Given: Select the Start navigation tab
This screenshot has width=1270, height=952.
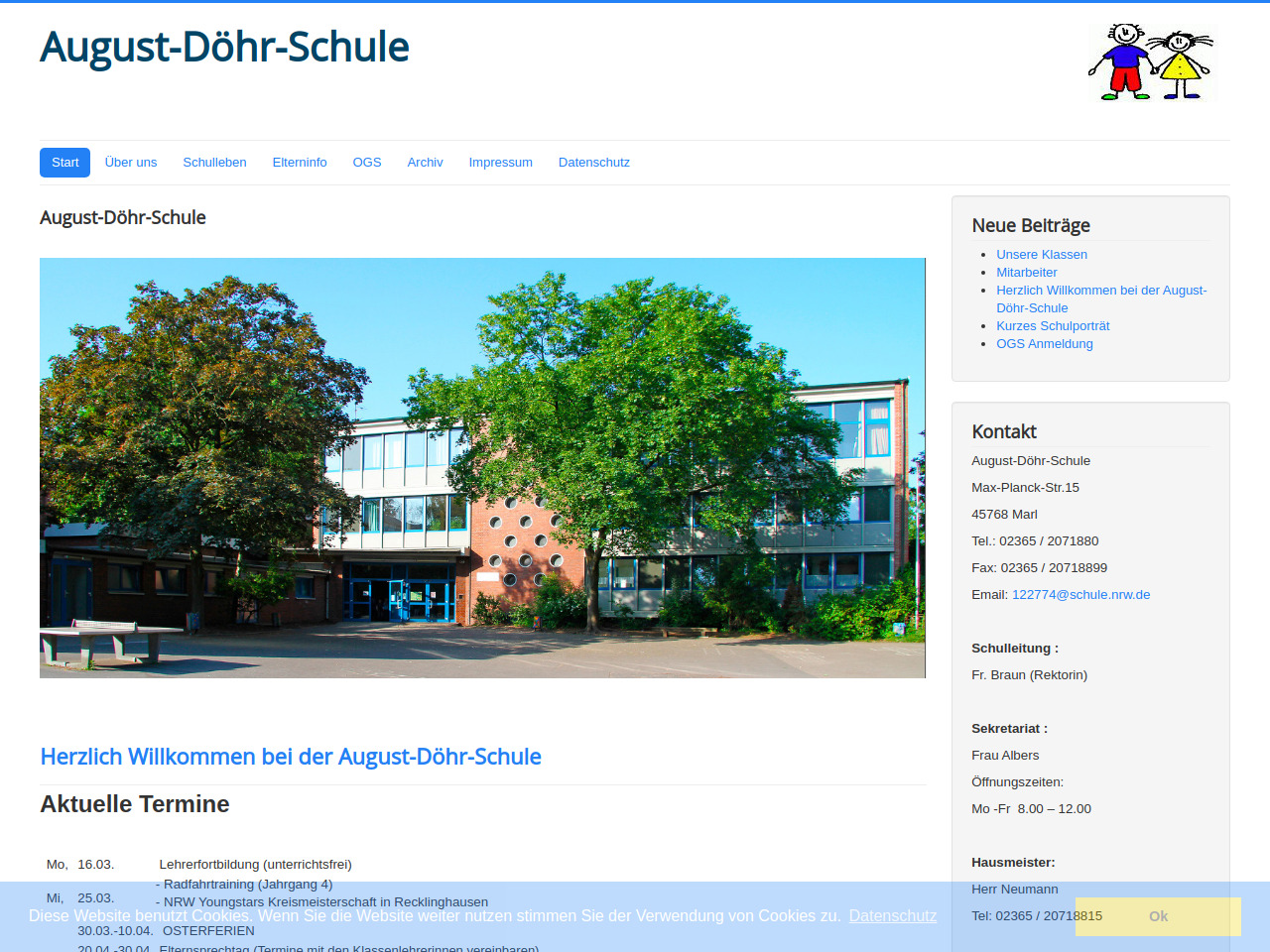Looking at the screenshot, I should coord(64,163).
